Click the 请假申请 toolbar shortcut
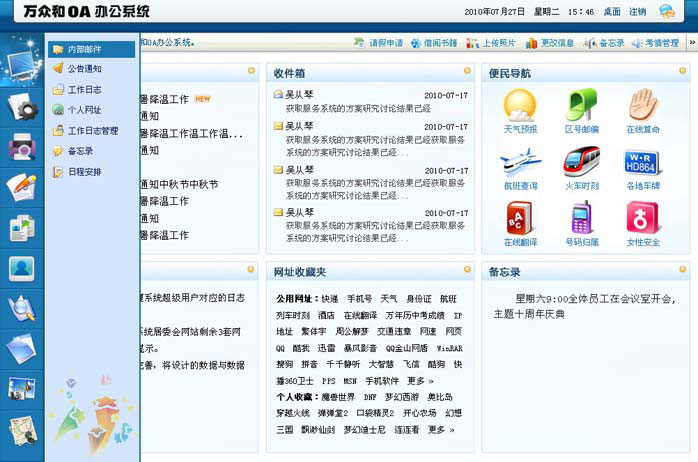This screenshot has height=462, width=698. coord(379,43)
